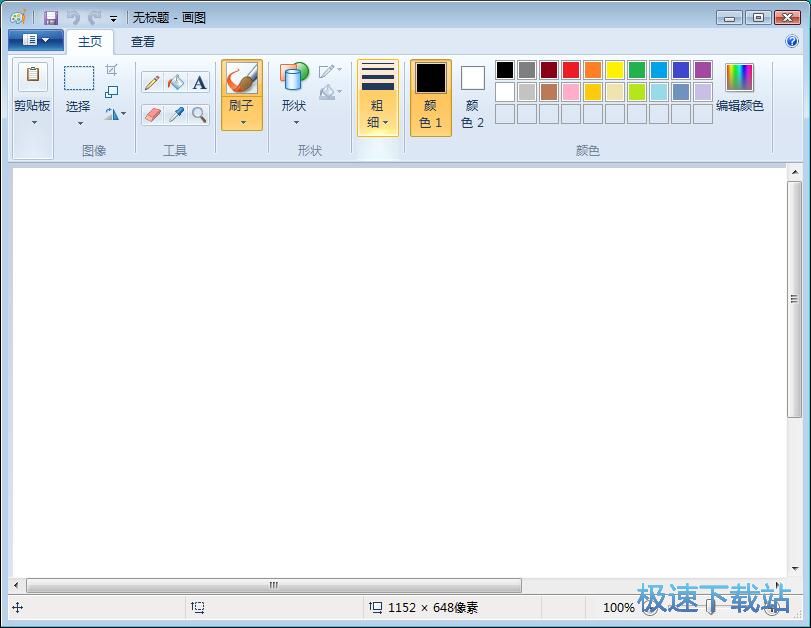Click the first empty custom color slot
811x628 pixels.
click(505, 114)
